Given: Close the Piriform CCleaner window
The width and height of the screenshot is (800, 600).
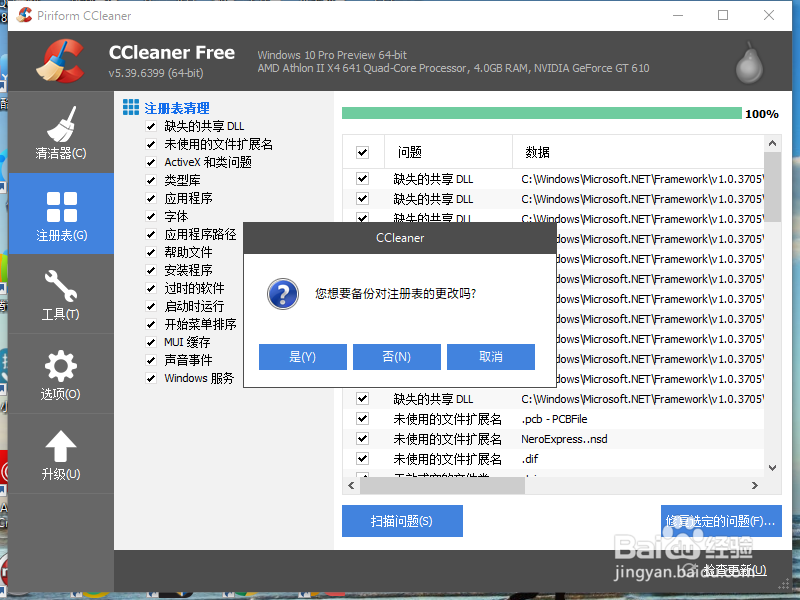Looking at the screenshot, I should click(x=769, y=15).
